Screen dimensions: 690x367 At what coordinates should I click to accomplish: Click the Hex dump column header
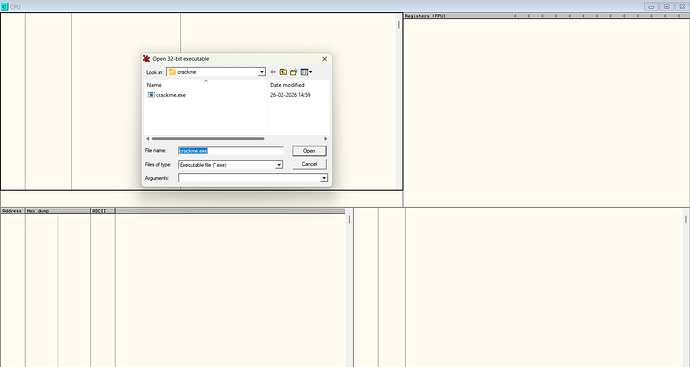[x=58, y=211]
